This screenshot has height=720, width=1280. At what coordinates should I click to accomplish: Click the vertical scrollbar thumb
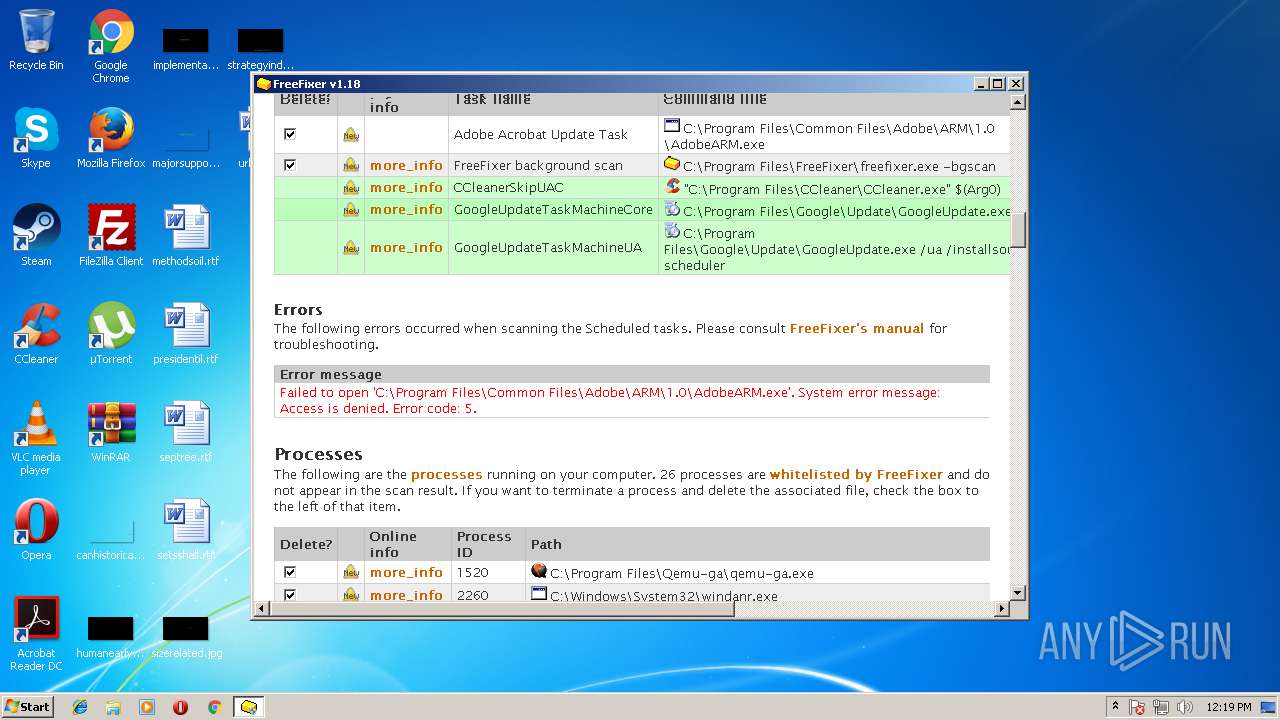click(1018, 229)
